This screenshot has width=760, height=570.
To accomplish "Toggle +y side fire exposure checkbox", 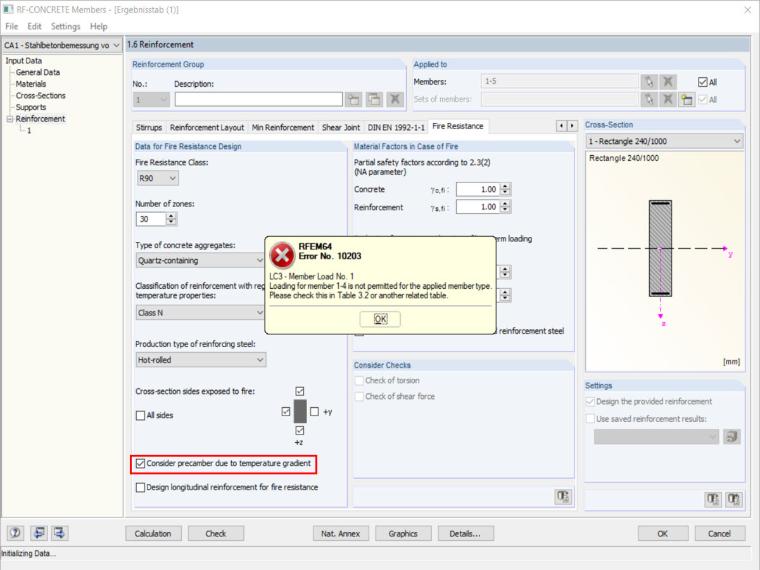I will 314,412.
